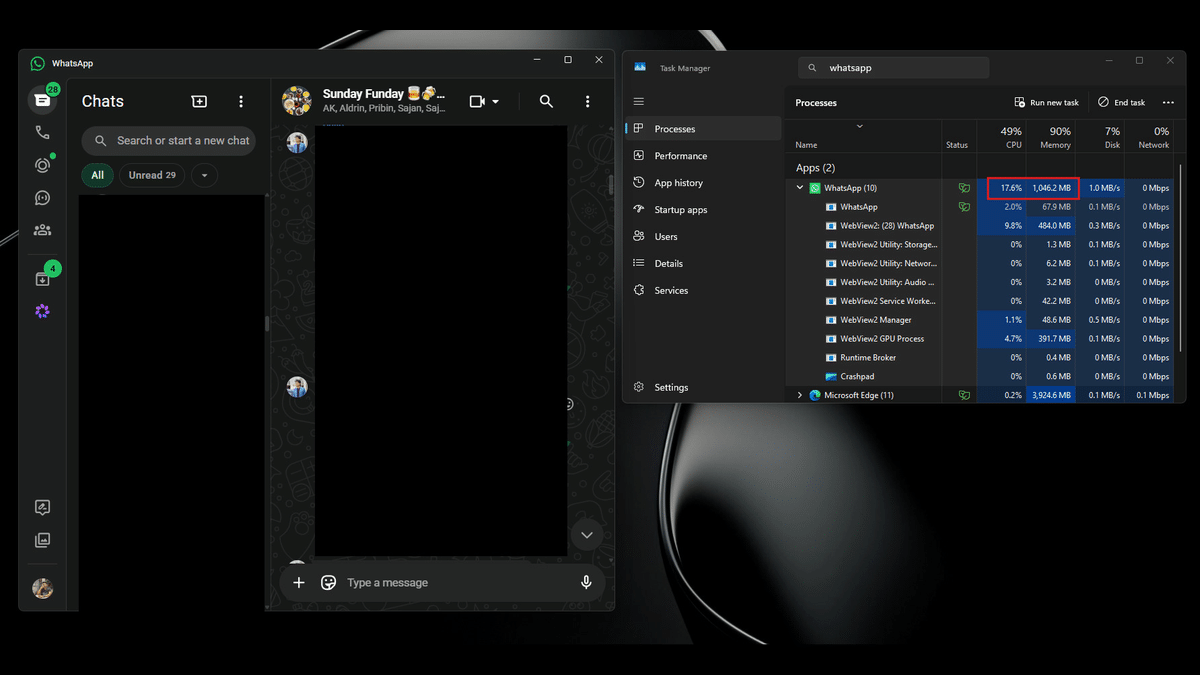Screen dimensions: 1200x675
Task: Click the attach plus icon in message bar
Action: pos(298,583)
